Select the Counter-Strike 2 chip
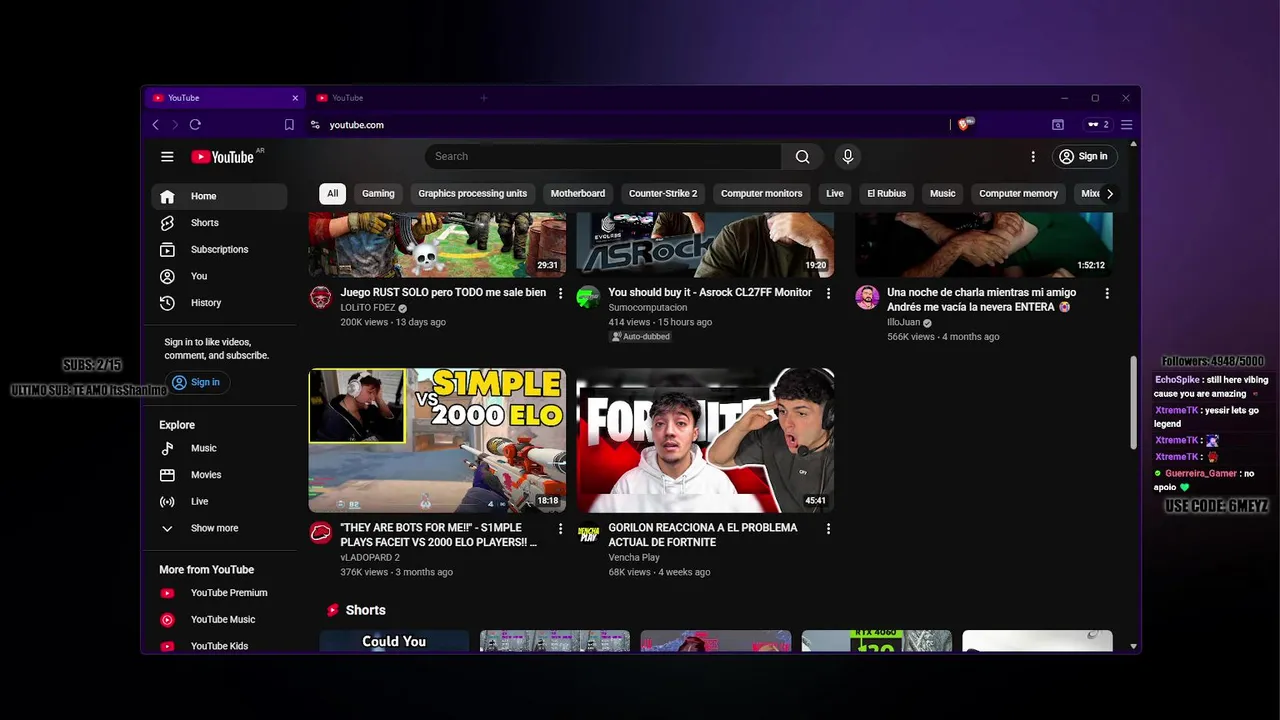Image resolution: width=1280 pixels, height=720 pixels. pyautogui.click(x=663, y=194)
